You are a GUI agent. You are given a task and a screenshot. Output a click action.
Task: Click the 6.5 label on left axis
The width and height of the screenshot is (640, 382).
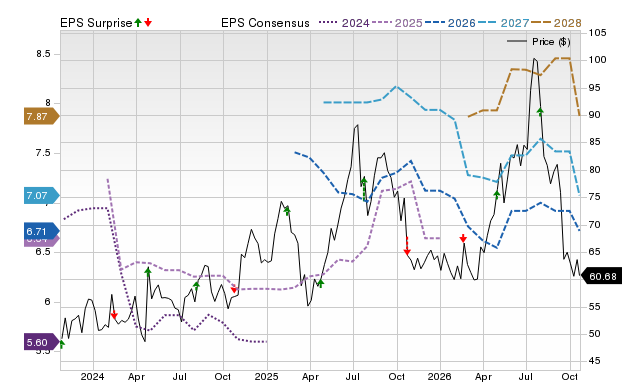pyautogui.click(x=43, y=251)
